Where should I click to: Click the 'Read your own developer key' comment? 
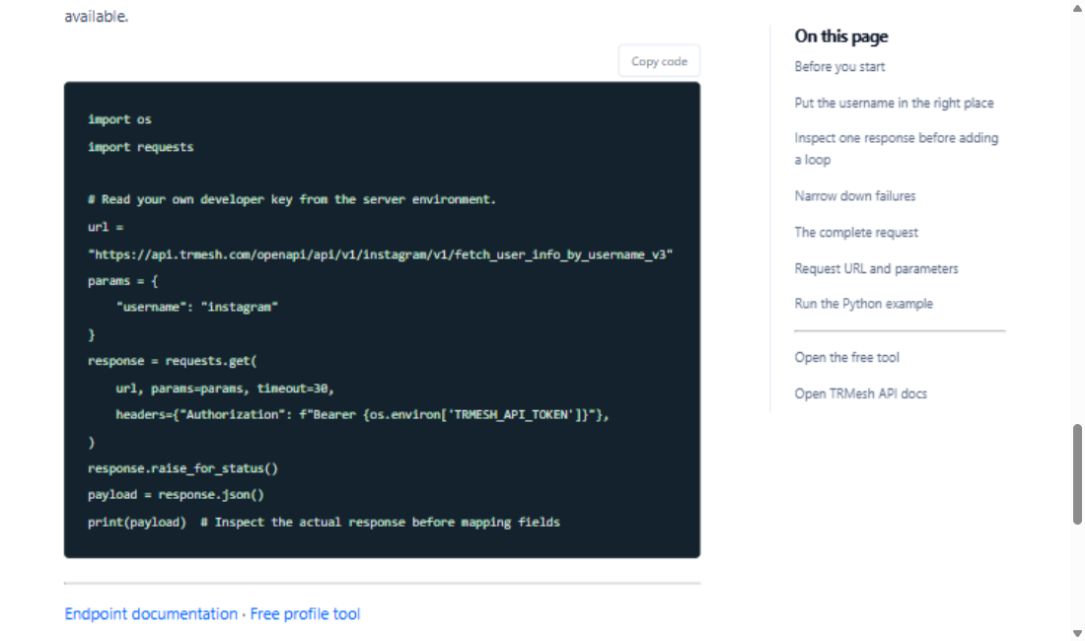coord(291,199)
